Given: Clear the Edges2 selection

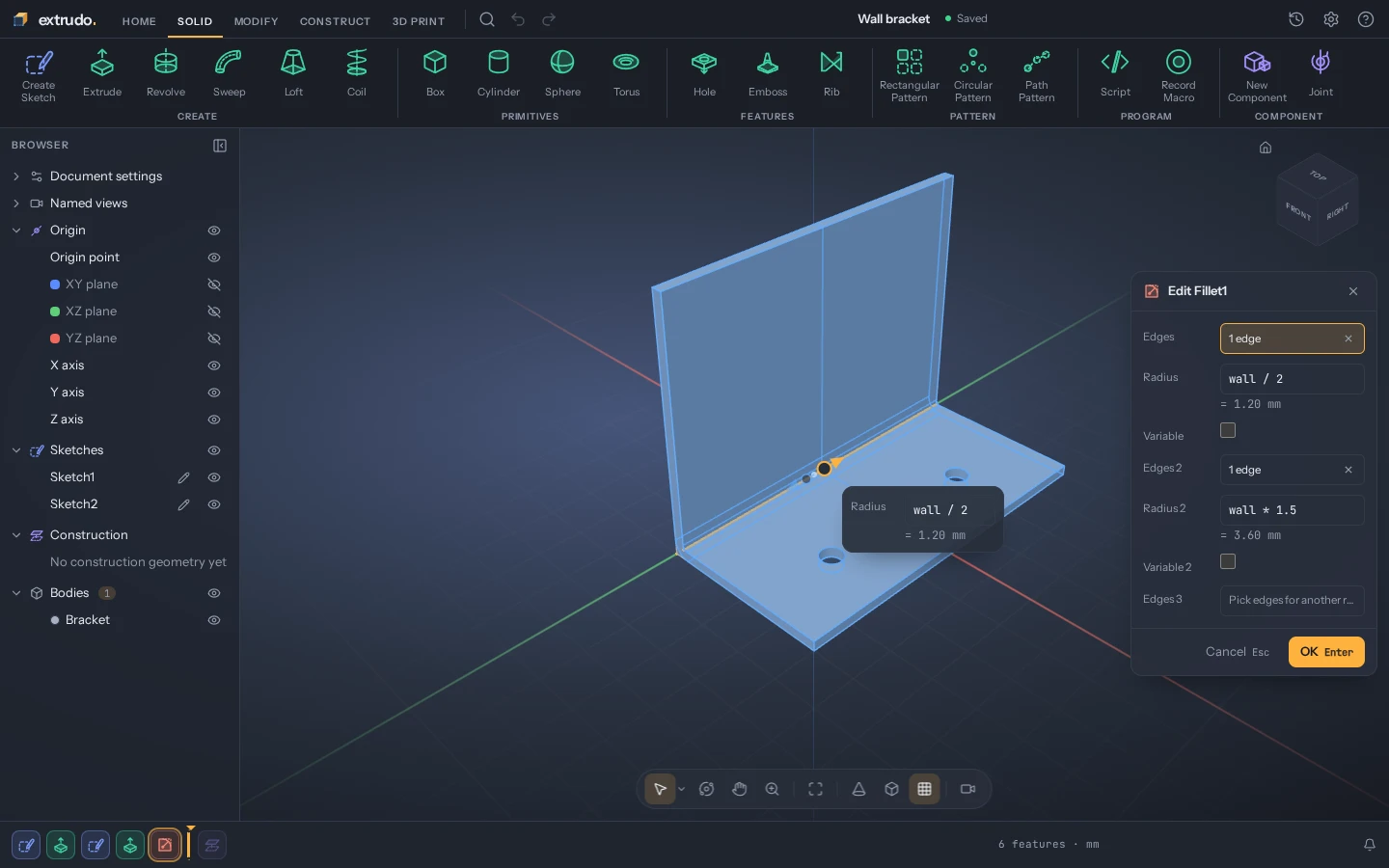Looking at the screenshot, I should tap(1348, 470).
